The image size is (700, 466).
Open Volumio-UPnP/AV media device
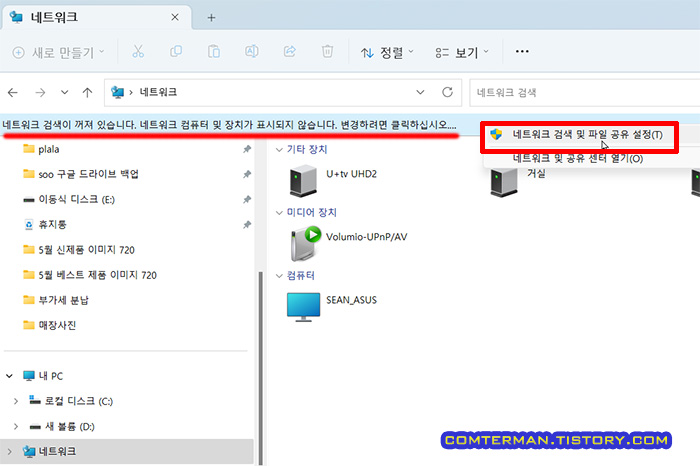pos(348,243)
